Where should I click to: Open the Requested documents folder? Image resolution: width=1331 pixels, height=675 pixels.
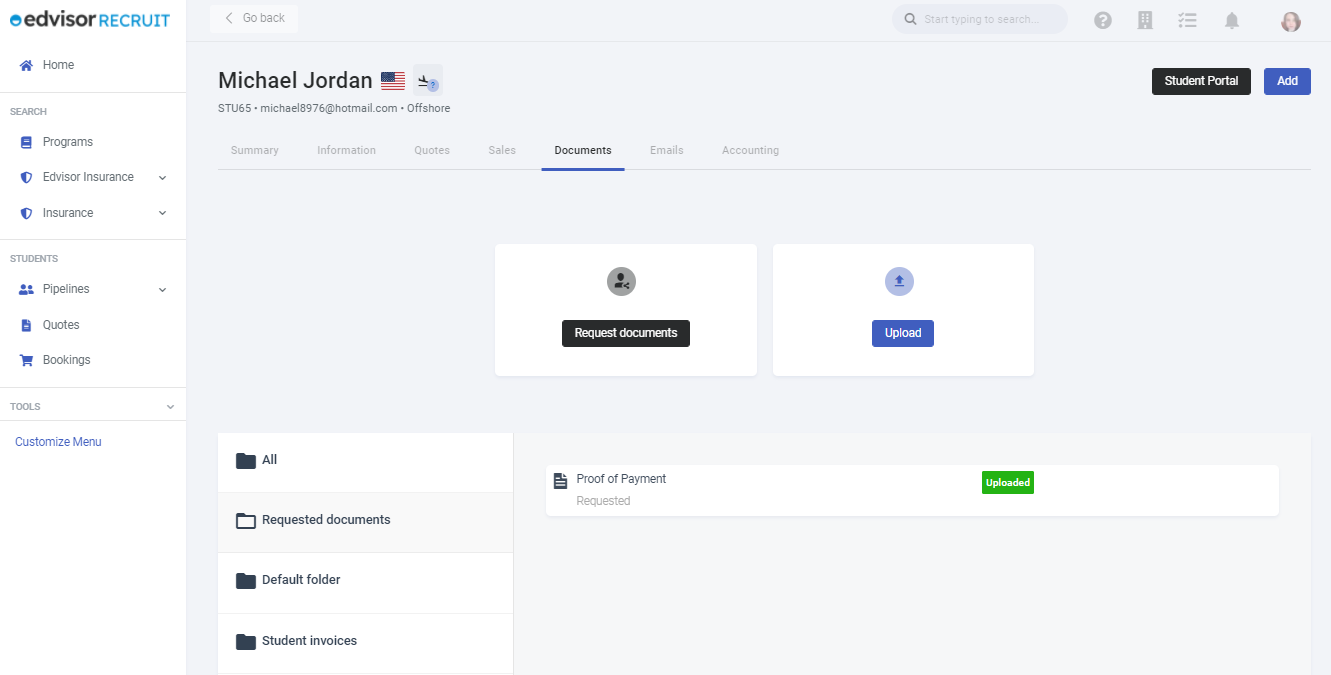(x=366, y=521)
